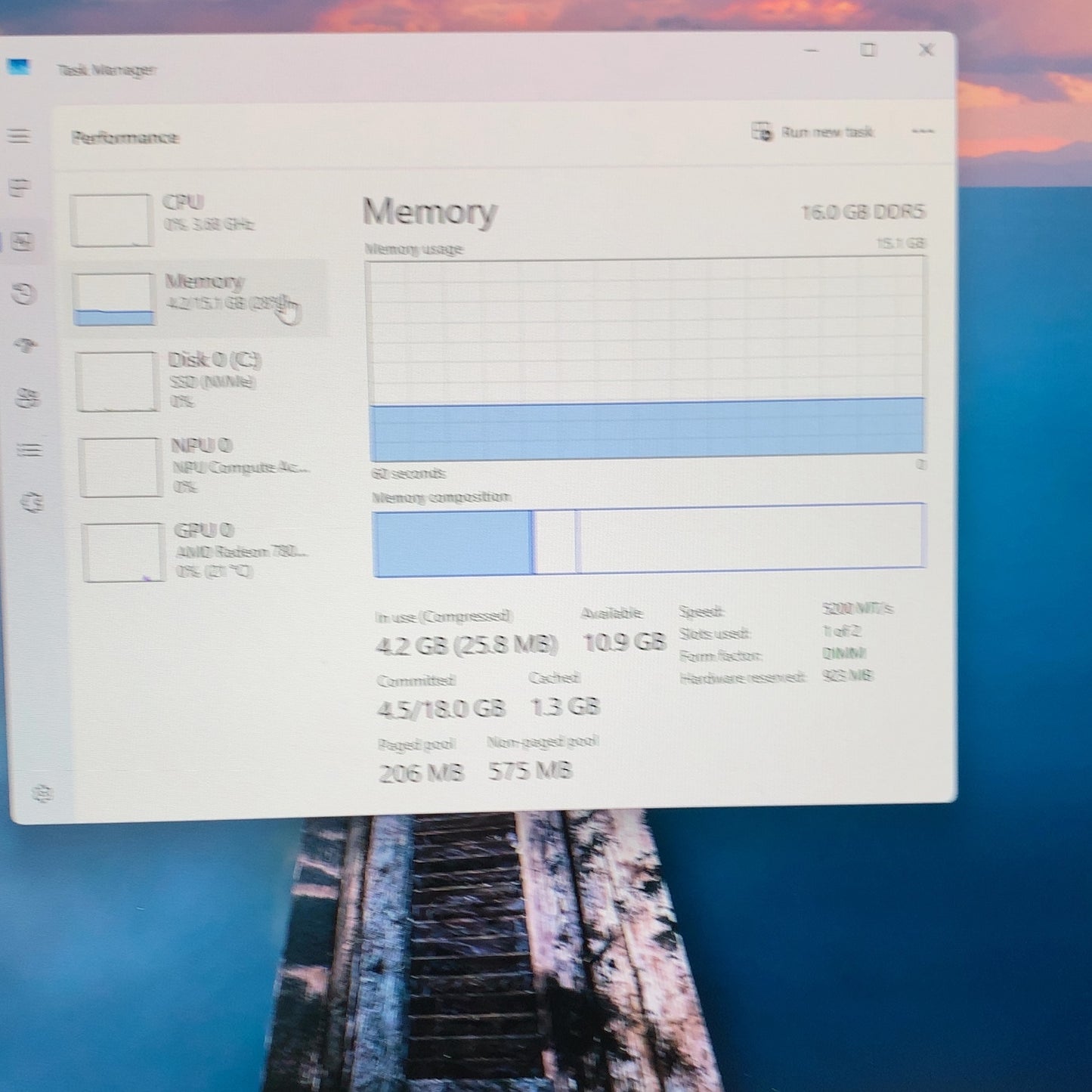Open the hamburger navigation menu
Viewport: 1092px width, 1092px height.
coord(19,136)
